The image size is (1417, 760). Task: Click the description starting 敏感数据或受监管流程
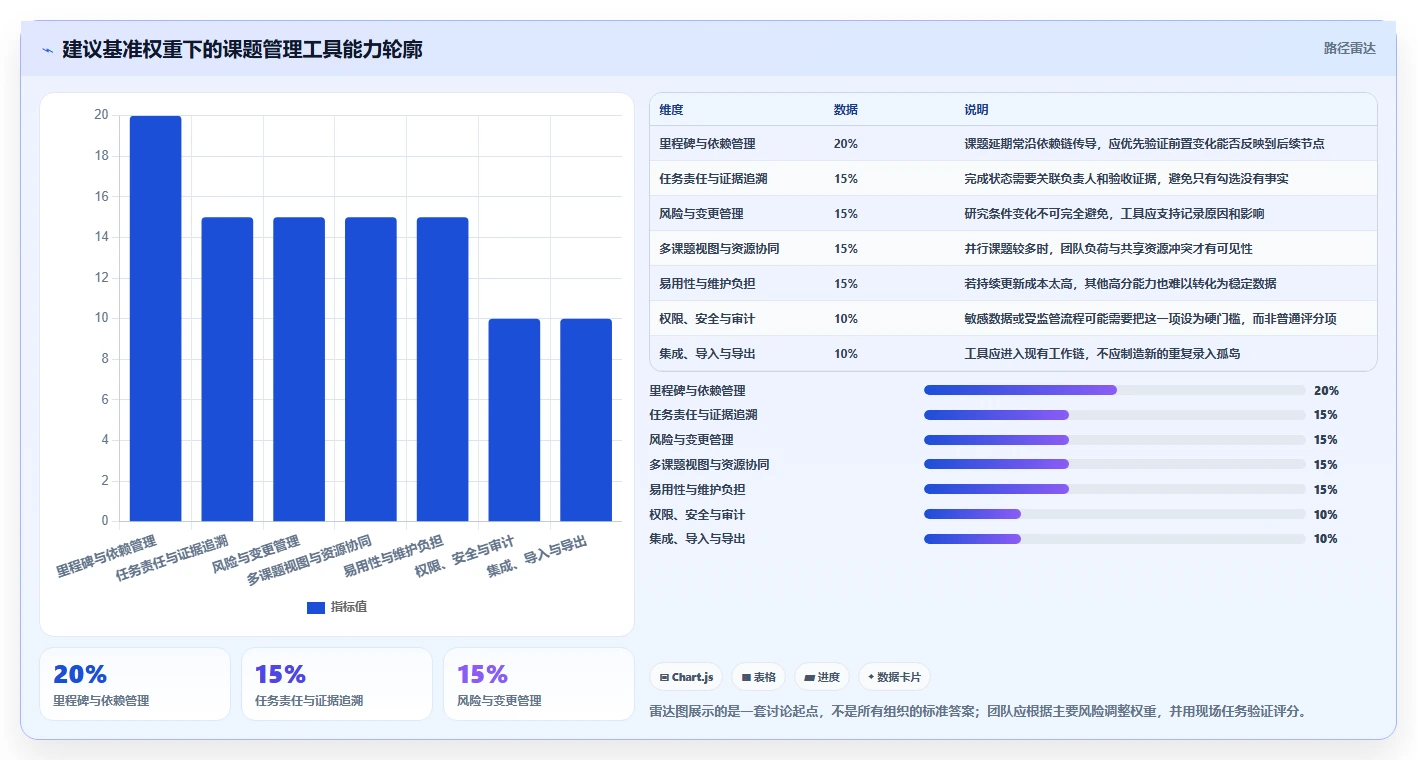click(1150, 318)
